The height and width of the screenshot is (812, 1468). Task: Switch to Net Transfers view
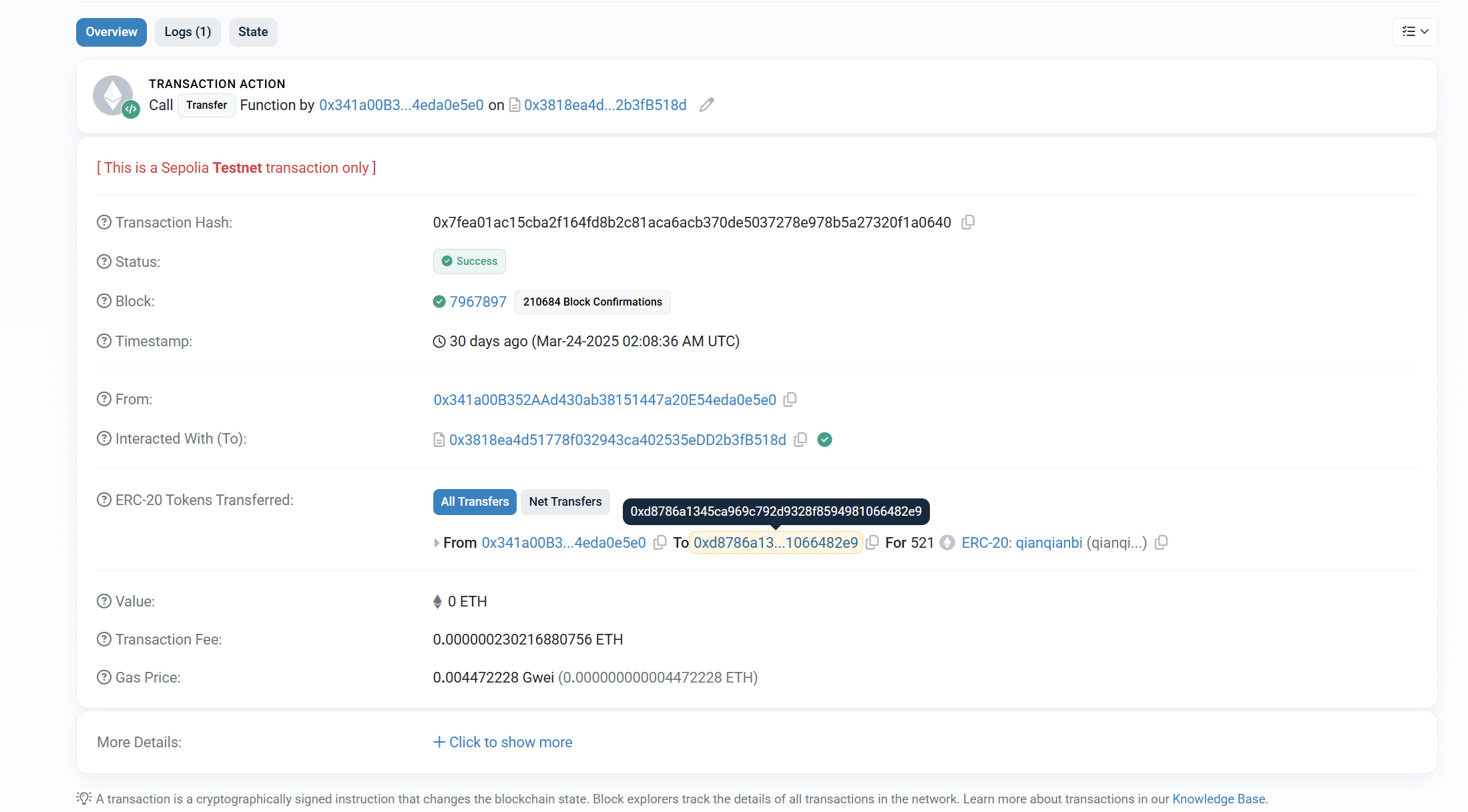click(x=565, y=501)
